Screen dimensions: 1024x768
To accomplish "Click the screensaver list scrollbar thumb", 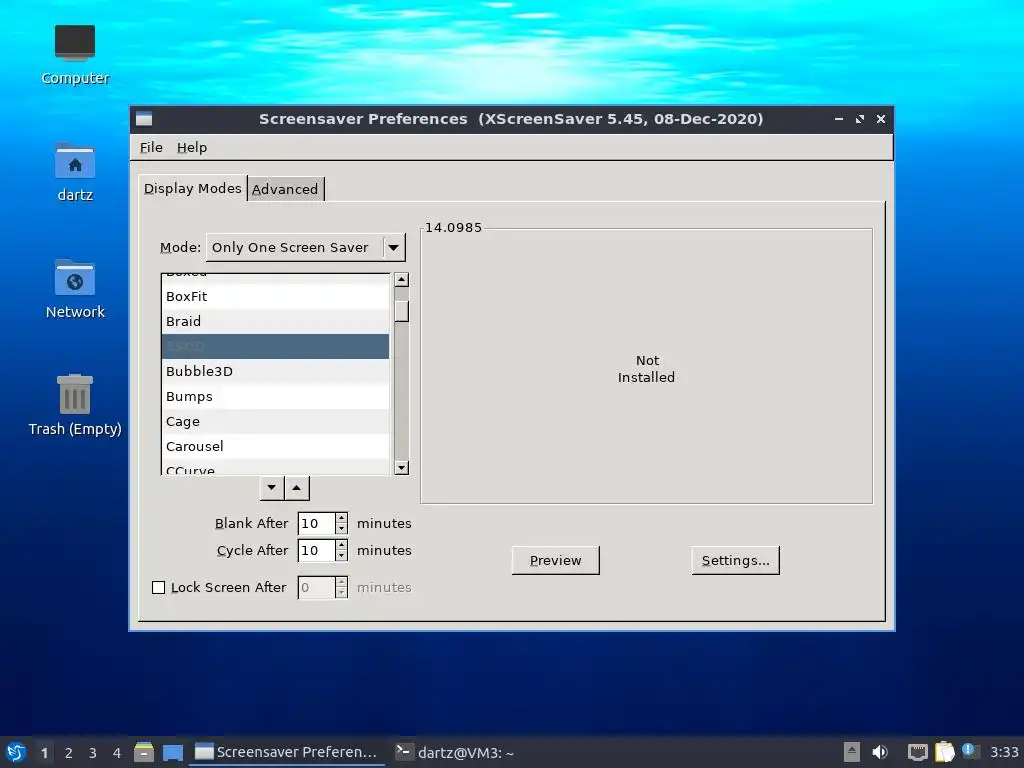I will 402,311.
